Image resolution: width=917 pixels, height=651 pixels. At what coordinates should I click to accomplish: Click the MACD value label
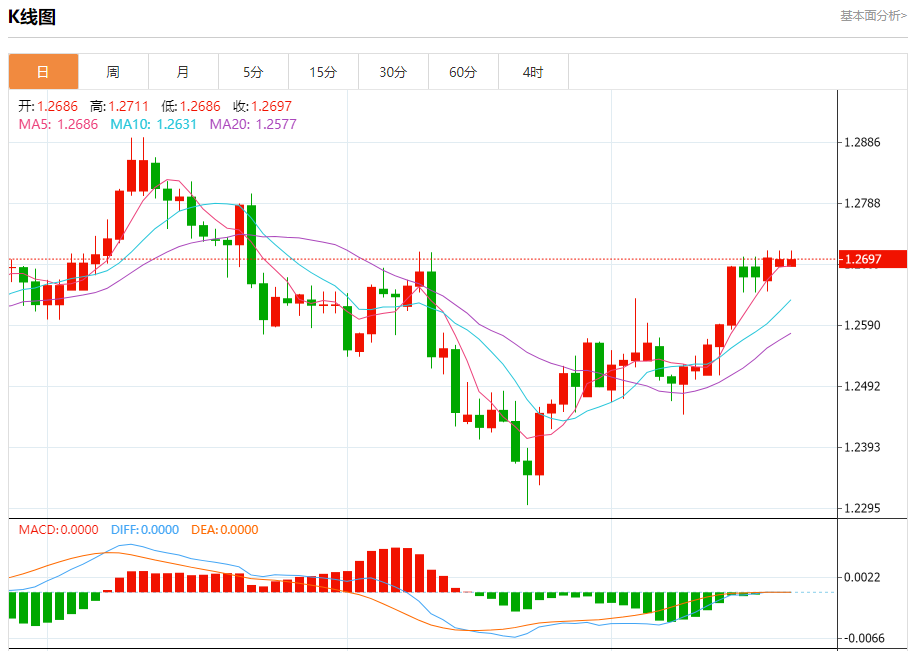58,530
